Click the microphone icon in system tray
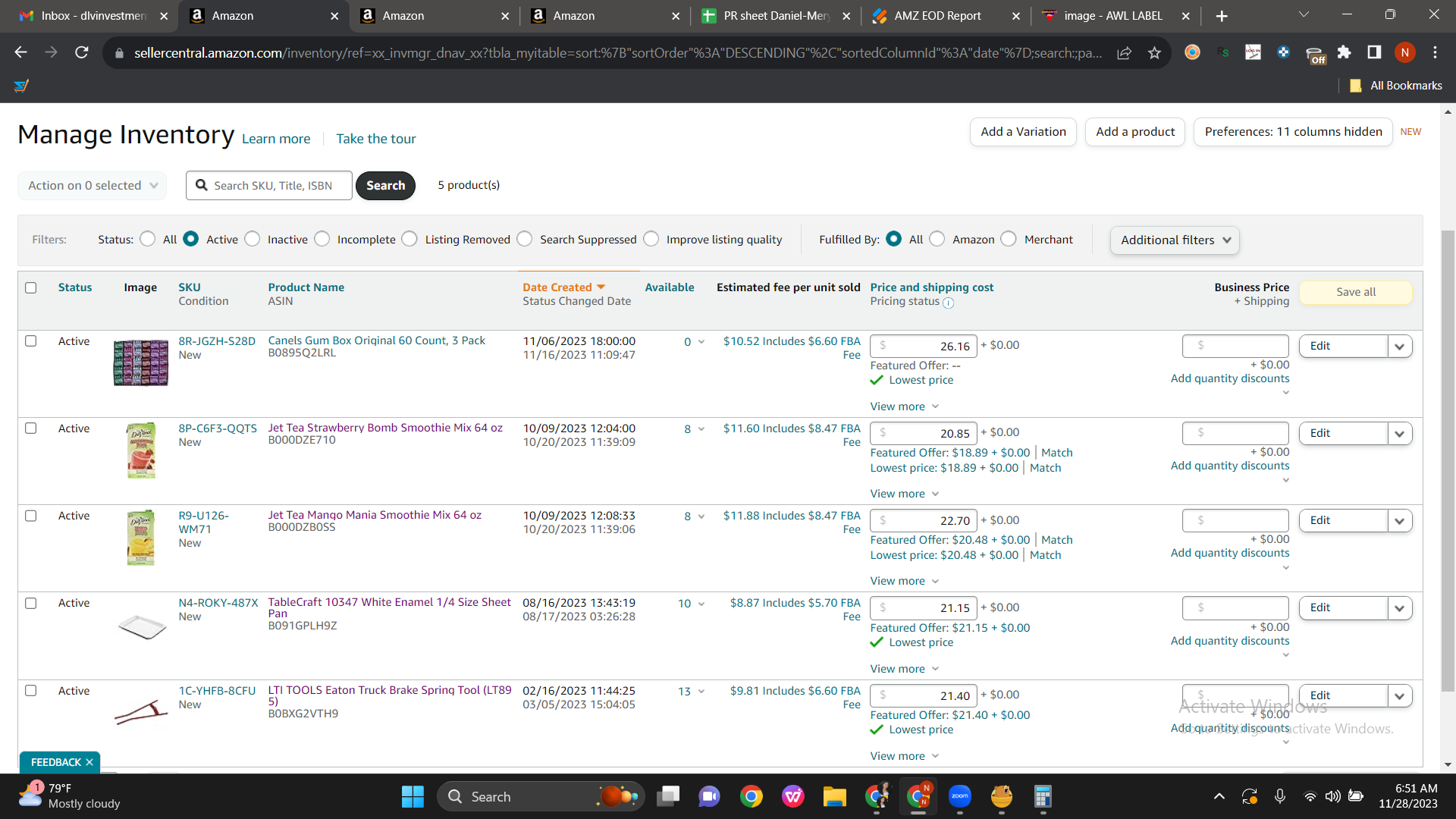Screen dimensions: 1456x819 pyautogui.click(x=1280, y=796)
